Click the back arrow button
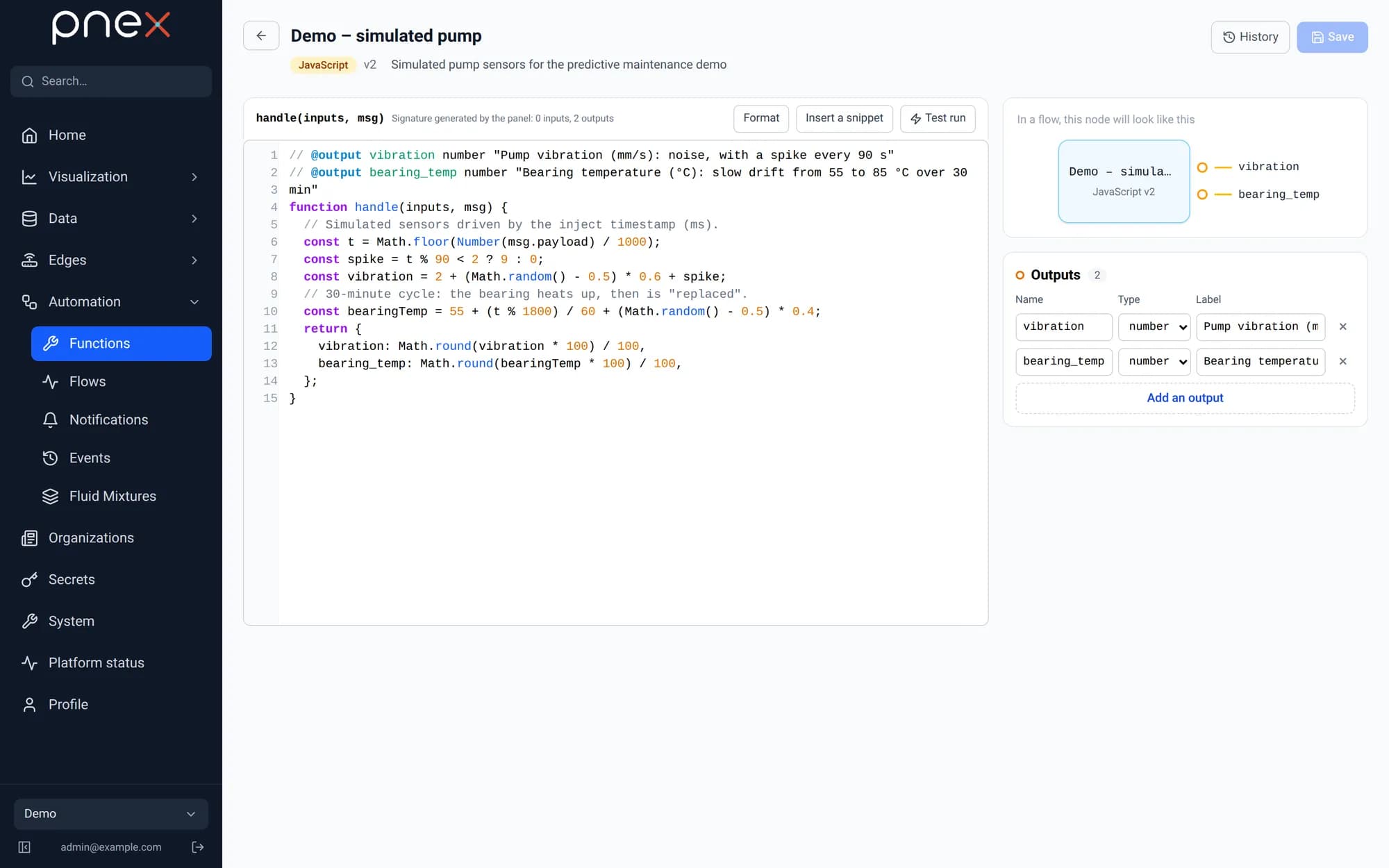The image size is (1389, 868). (261, 35)
